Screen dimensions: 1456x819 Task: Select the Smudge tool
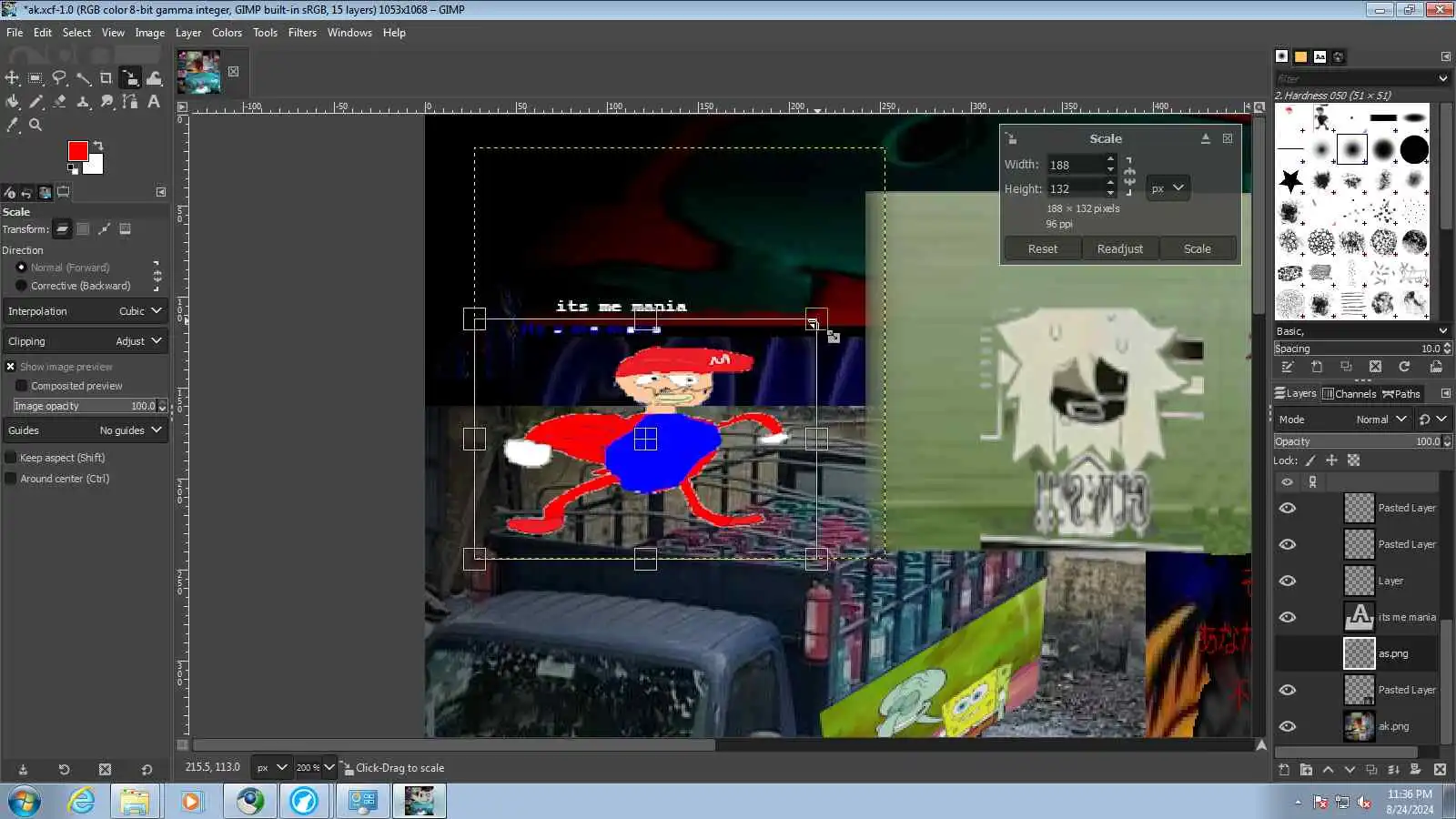point(106,102)
